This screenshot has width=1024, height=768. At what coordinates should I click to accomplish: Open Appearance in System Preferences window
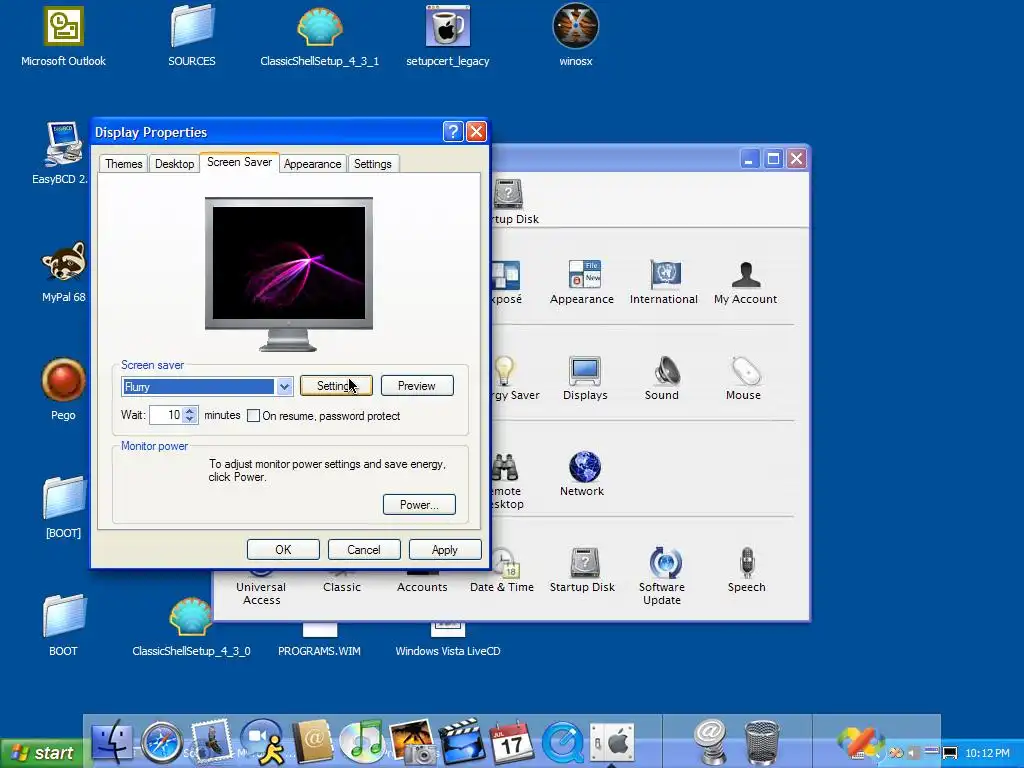point(582,282)
